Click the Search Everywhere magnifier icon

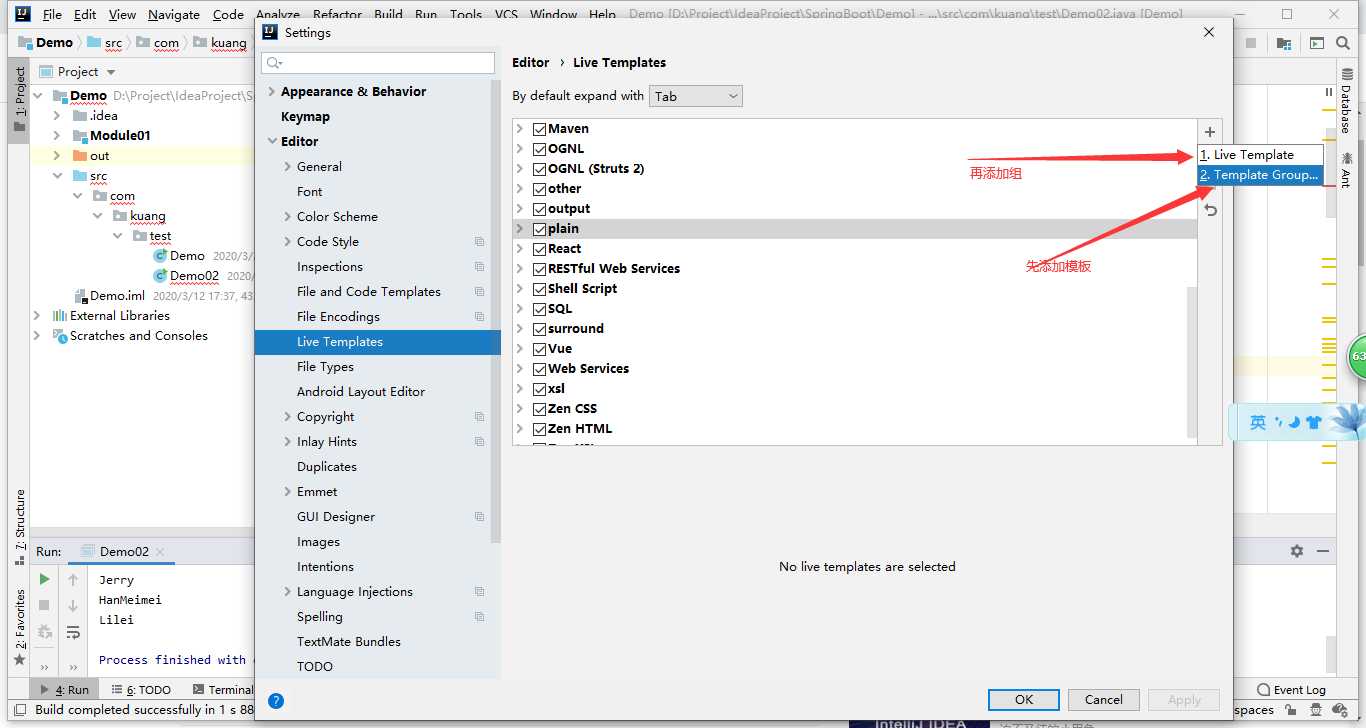pos(1345,43)
